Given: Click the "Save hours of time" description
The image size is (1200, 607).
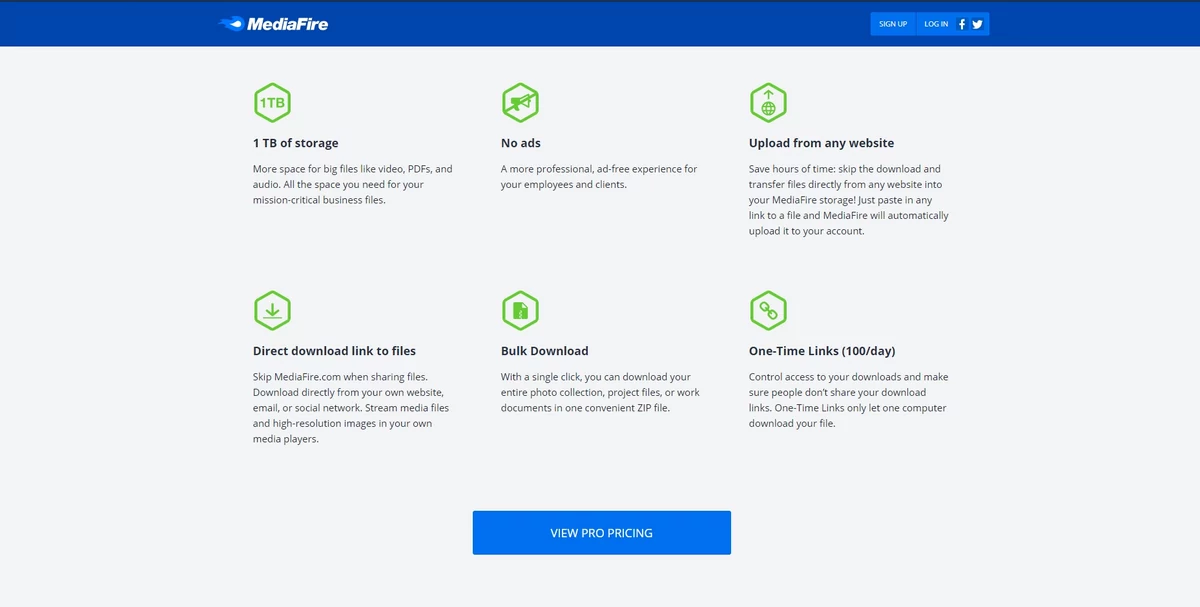Looking at the screenshot, I should pos(849,200).
